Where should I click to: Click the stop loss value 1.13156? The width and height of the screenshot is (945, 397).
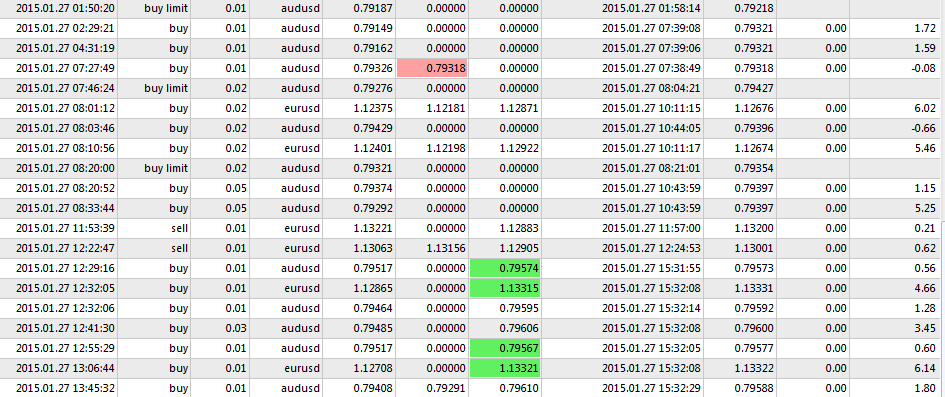coord(445,248)
